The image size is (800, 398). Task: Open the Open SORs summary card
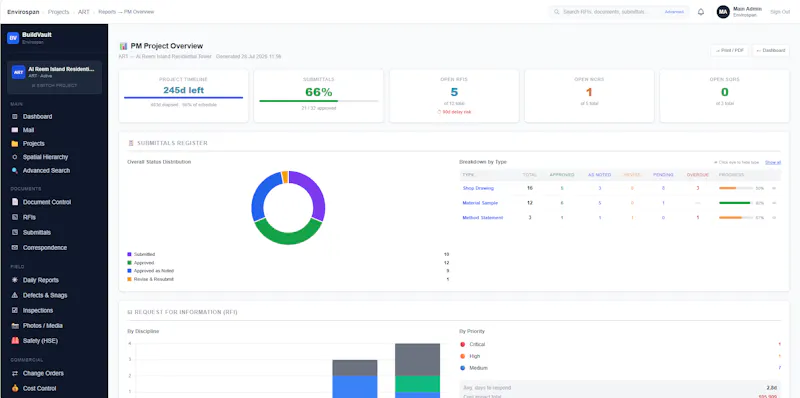click(x=724, y=96)
